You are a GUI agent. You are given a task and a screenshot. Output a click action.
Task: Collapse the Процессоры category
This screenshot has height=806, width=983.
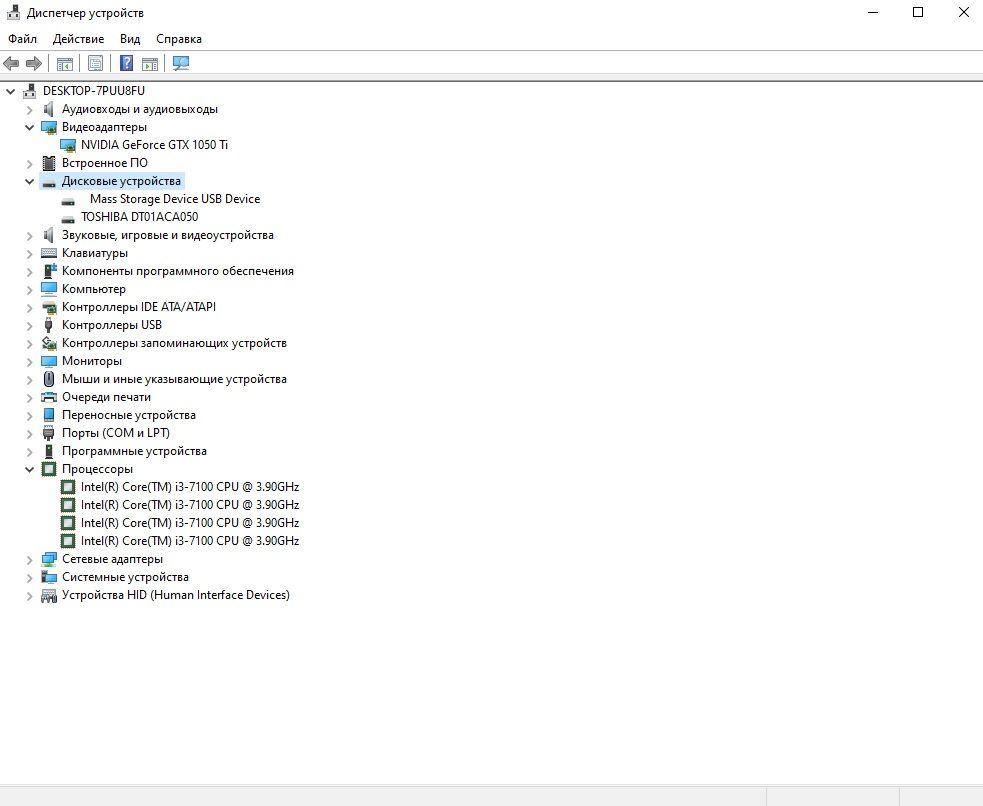point(29,469)
